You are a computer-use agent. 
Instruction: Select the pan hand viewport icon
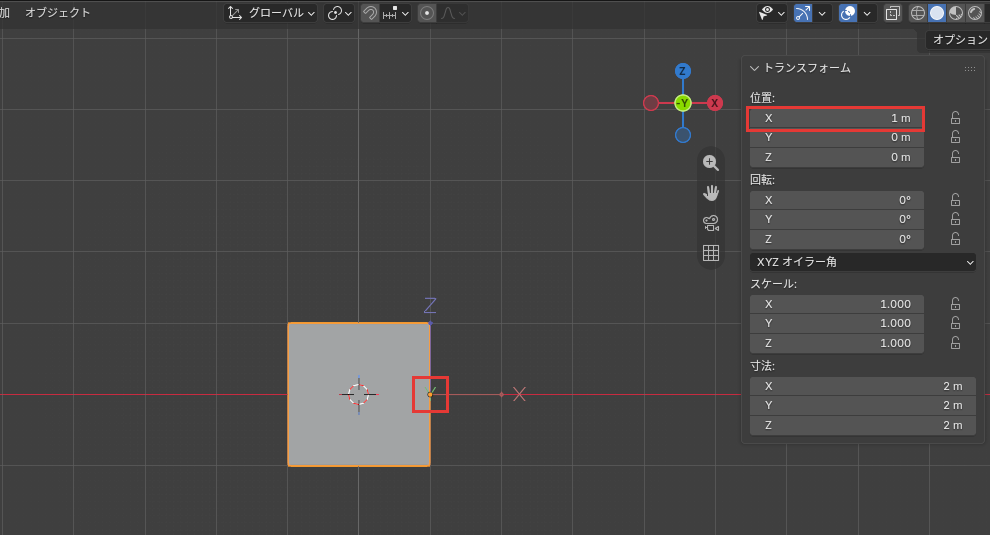click(x=711, y=193)
